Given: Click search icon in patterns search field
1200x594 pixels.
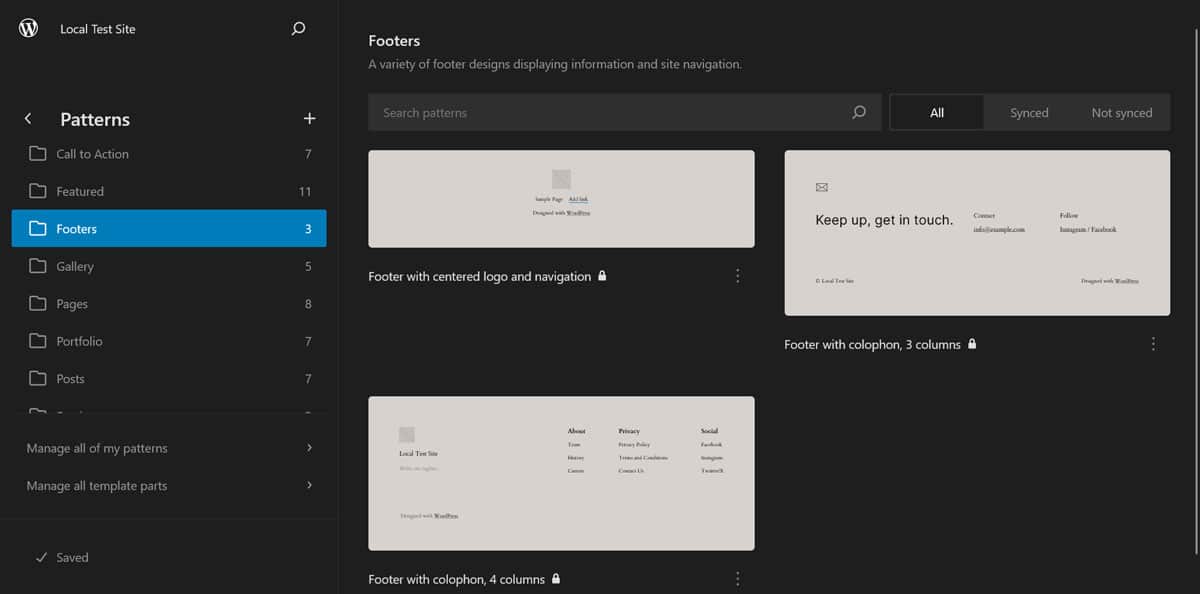Looking at the screenshot, I should coord(858,113).
